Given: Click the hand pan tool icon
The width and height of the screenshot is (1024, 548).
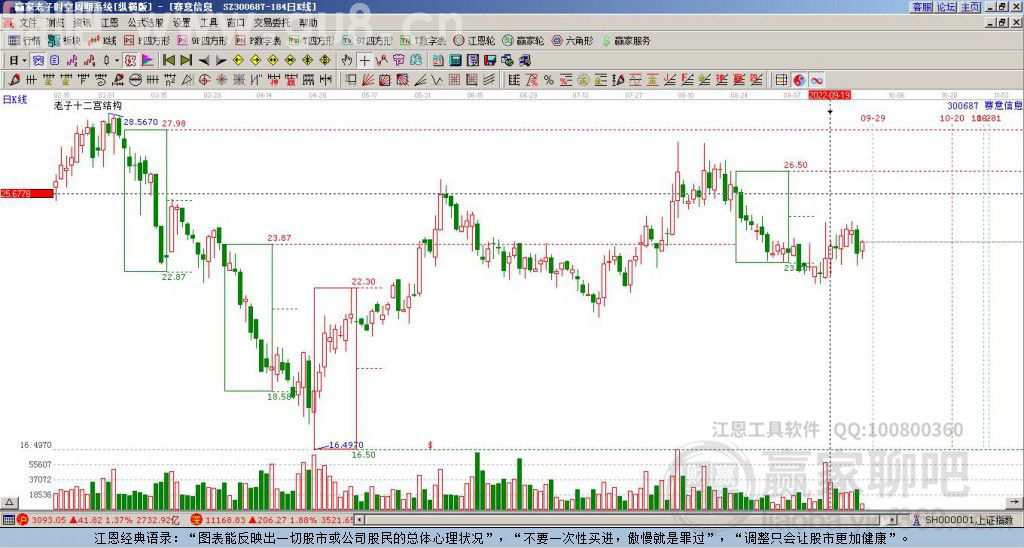Looking at the screenshot, I should (x=347, y=61).
